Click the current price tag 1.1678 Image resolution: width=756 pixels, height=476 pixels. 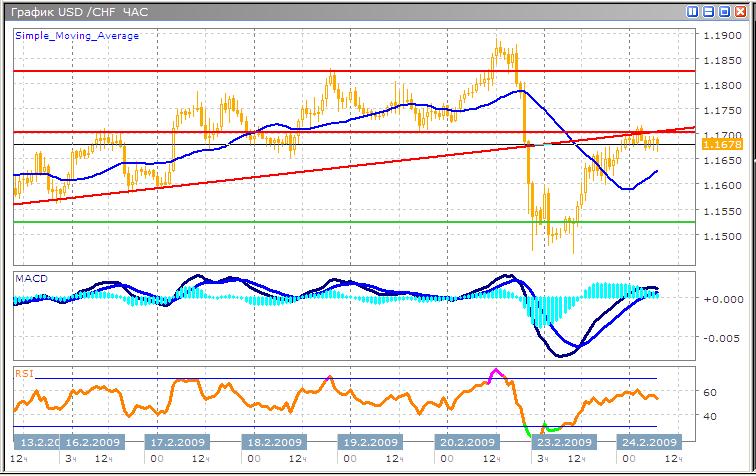click(722, 144)
